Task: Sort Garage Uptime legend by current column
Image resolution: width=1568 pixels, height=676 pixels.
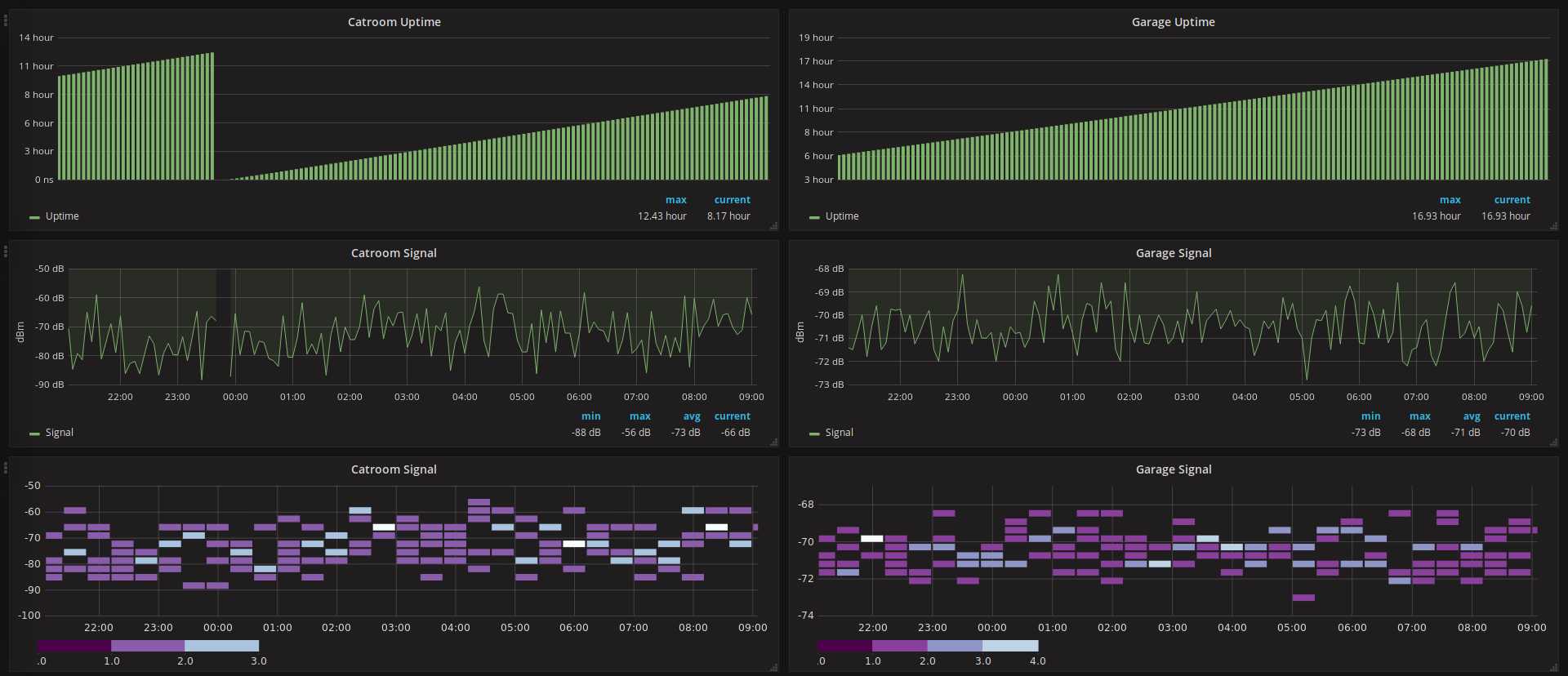Action: click(1512, 200)
